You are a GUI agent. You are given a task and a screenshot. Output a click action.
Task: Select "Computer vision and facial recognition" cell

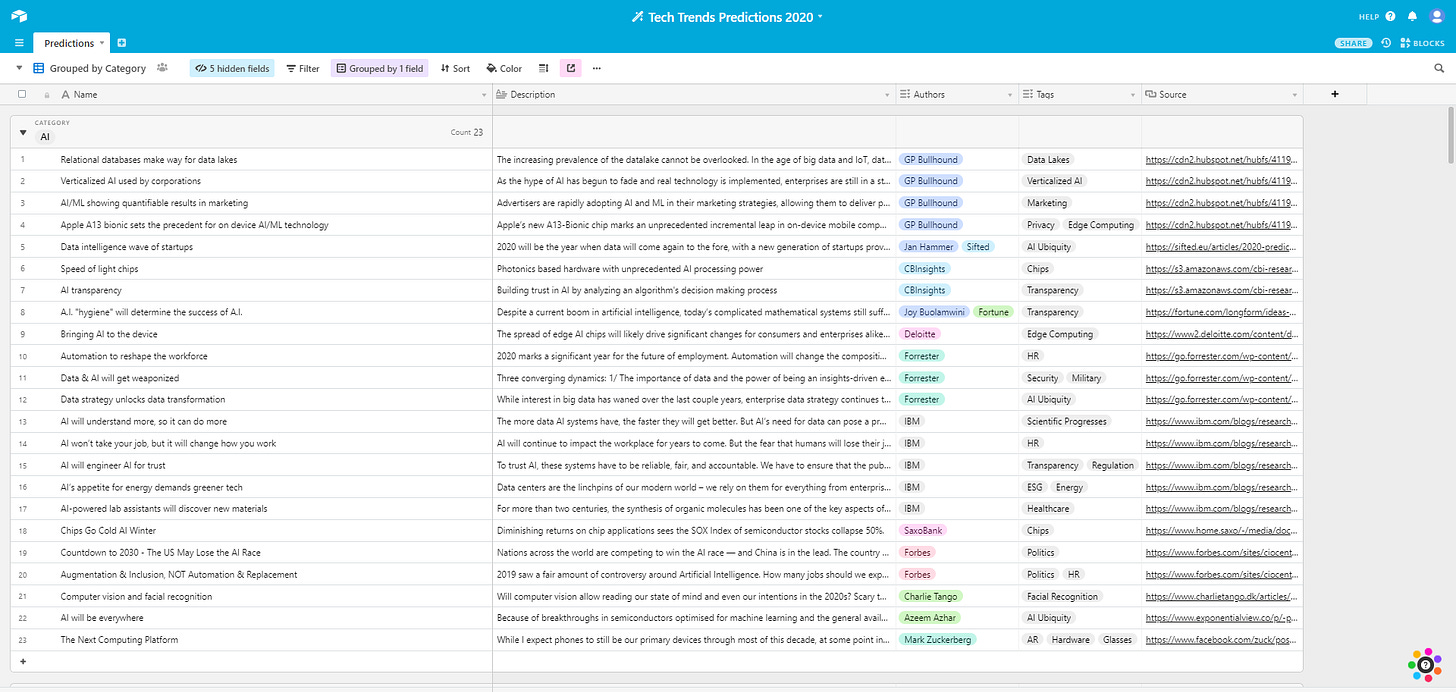(251, 596)
